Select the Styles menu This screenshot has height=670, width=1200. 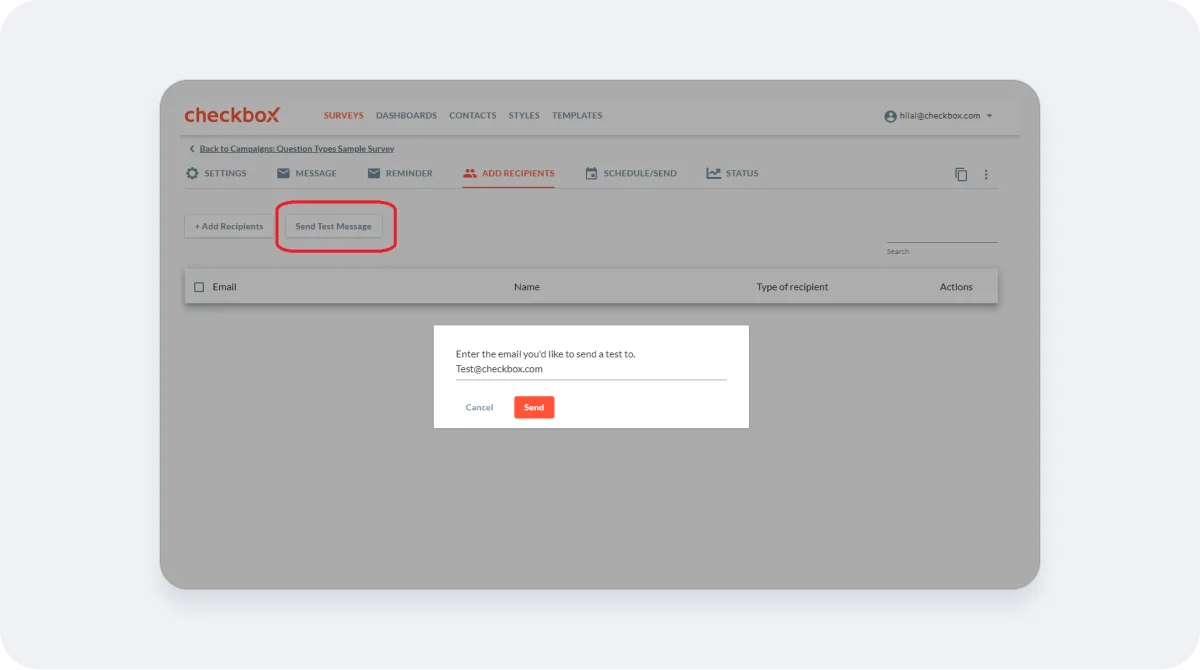coord(524,116)
